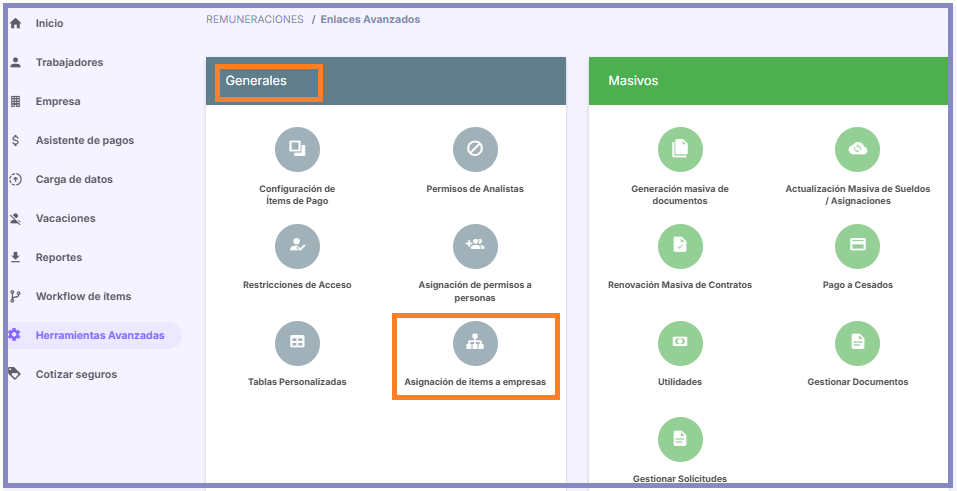The width and height of the screenshot is (957, 491).
Task: Click the Empresa building icon
Action: pos(16,101)
